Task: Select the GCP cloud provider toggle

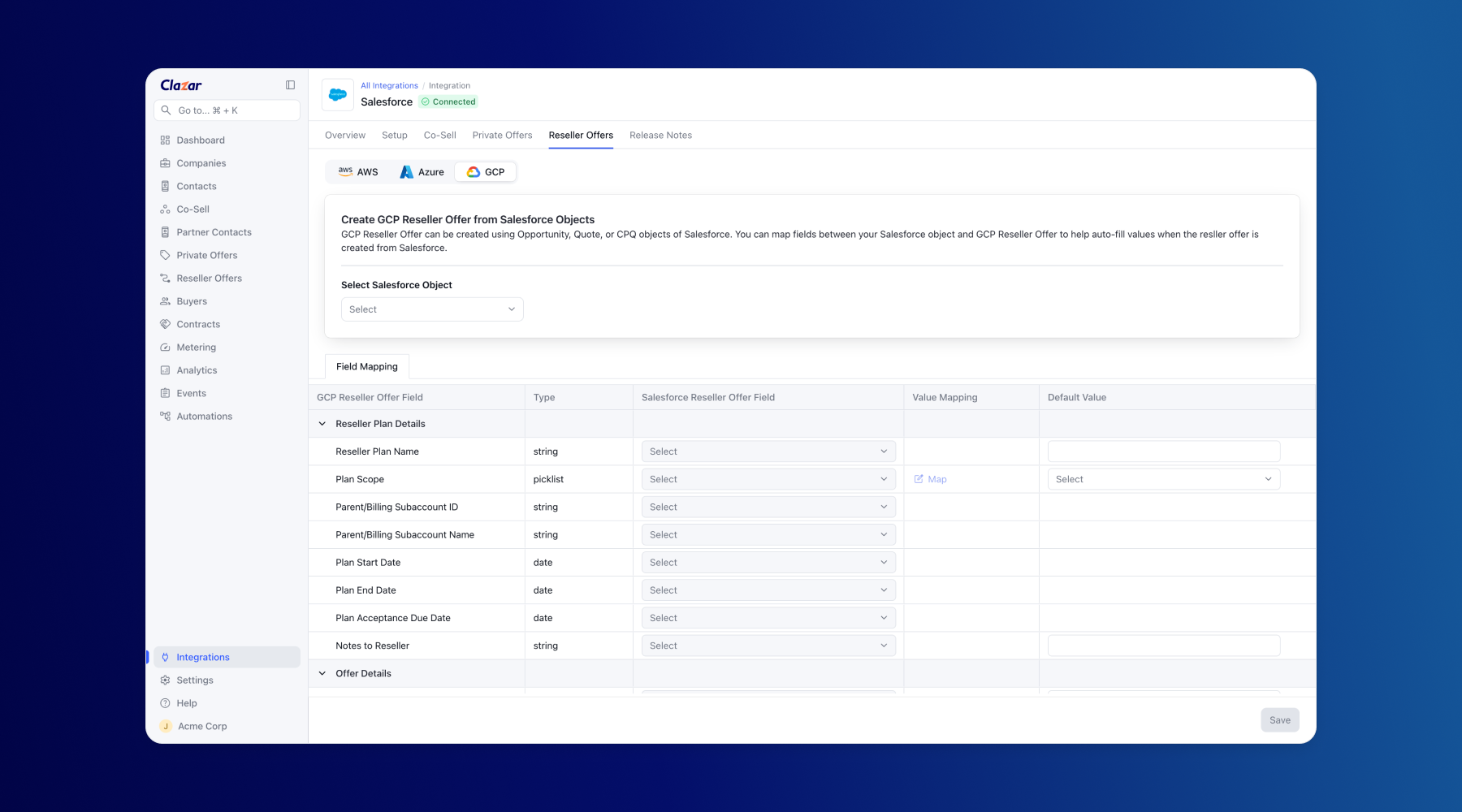Action: 486,172
